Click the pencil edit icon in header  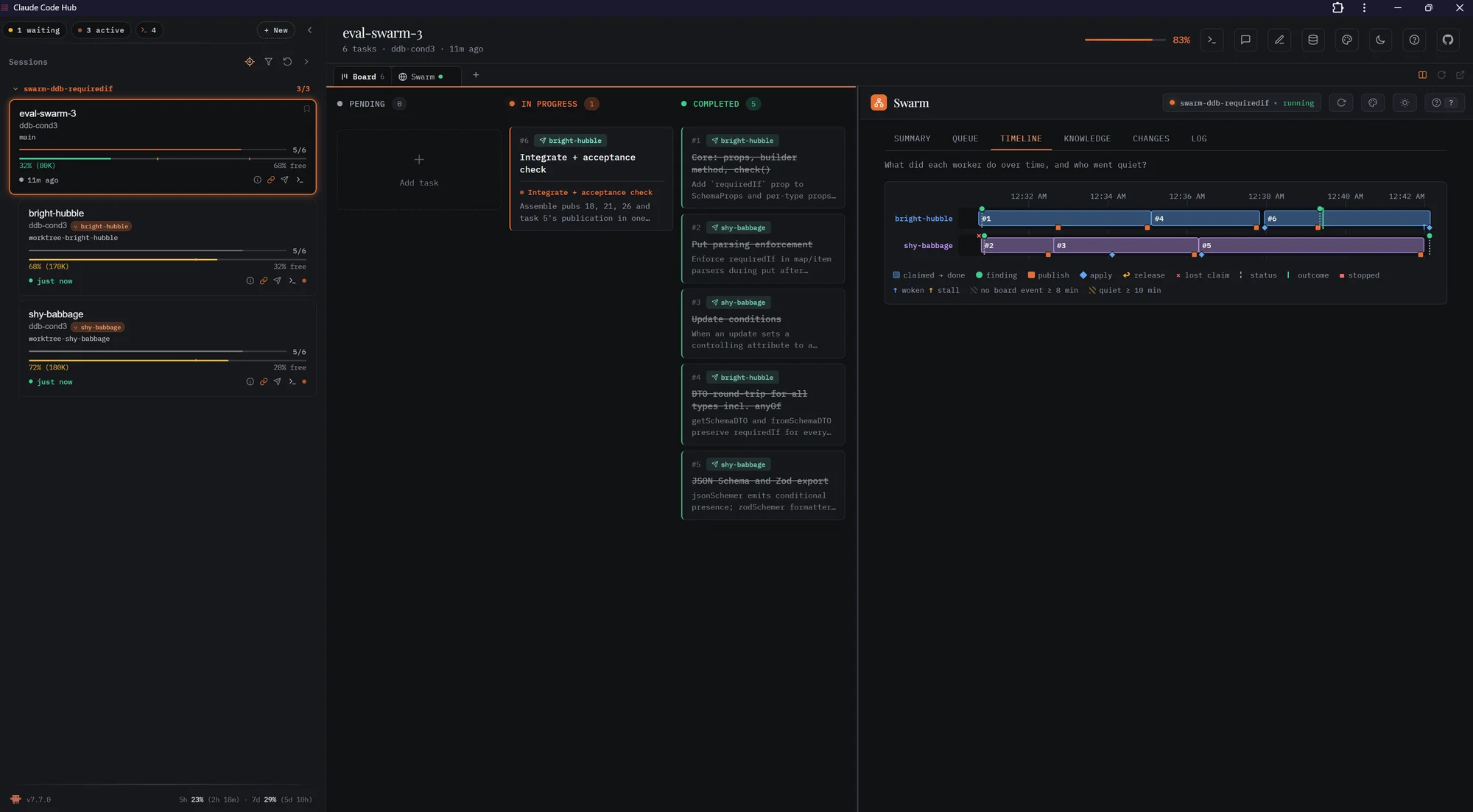[1279, 40]
